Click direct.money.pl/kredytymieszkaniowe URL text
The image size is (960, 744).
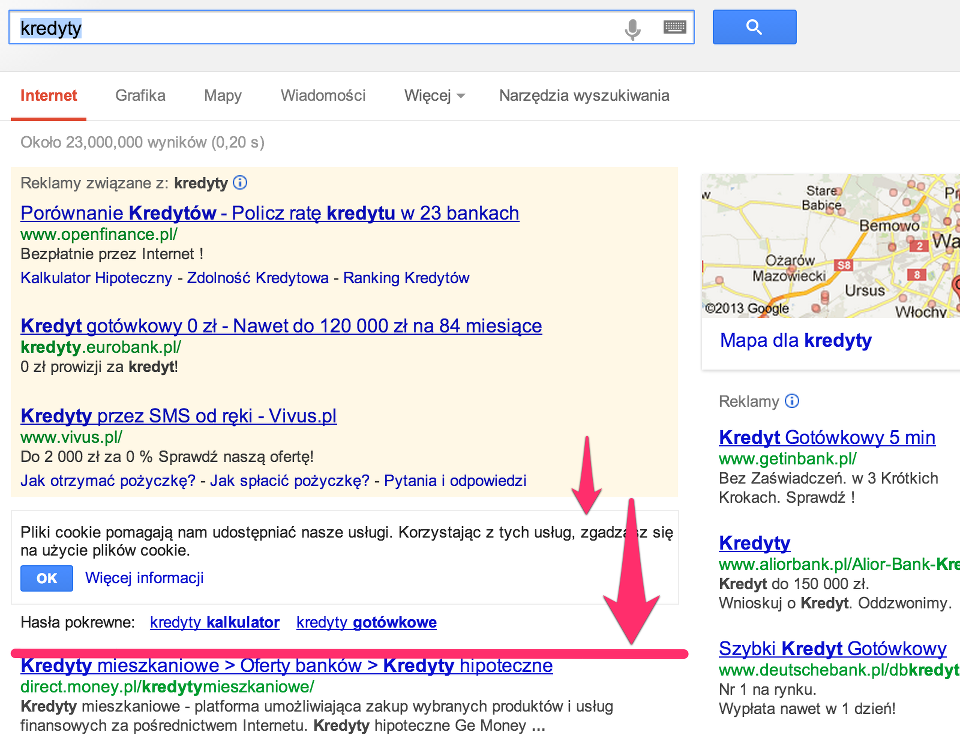pyautogui.click(x=167, y=687)
